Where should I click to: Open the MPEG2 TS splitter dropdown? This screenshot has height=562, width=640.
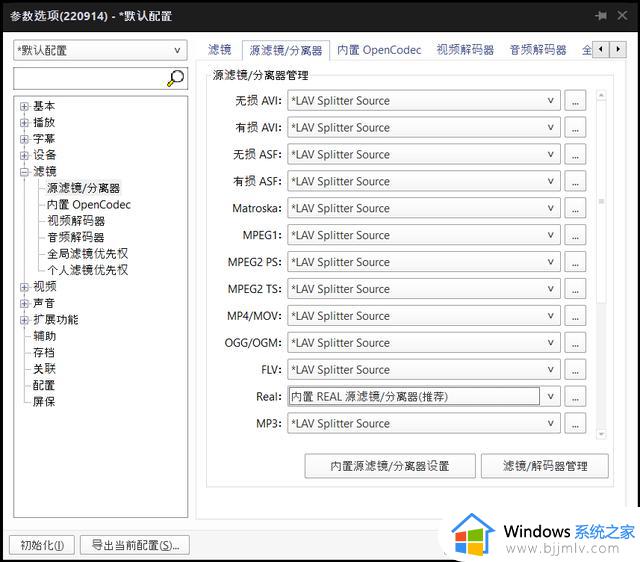[424, 289]
